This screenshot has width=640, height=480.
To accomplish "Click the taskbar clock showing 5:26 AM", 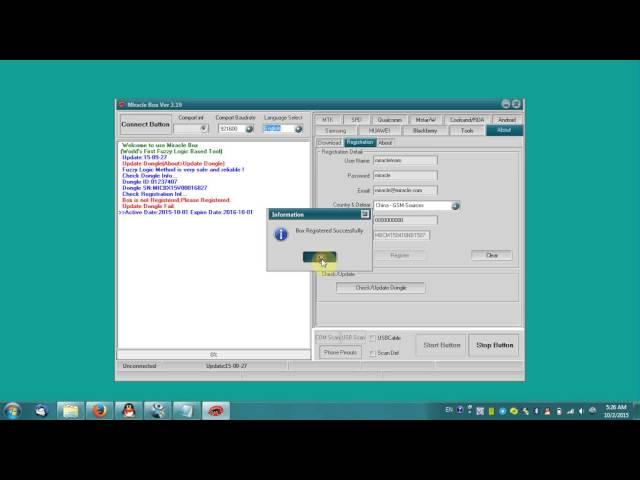I will coord(616,411).
